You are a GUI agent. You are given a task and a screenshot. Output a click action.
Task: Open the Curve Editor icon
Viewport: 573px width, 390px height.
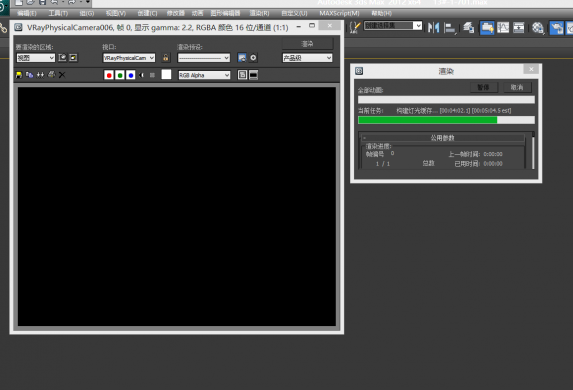[503, 27]
